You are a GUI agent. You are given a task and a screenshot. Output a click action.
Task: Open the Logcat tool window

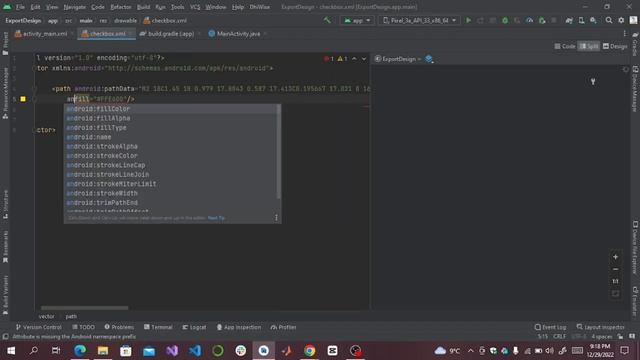tap(194, 327)
